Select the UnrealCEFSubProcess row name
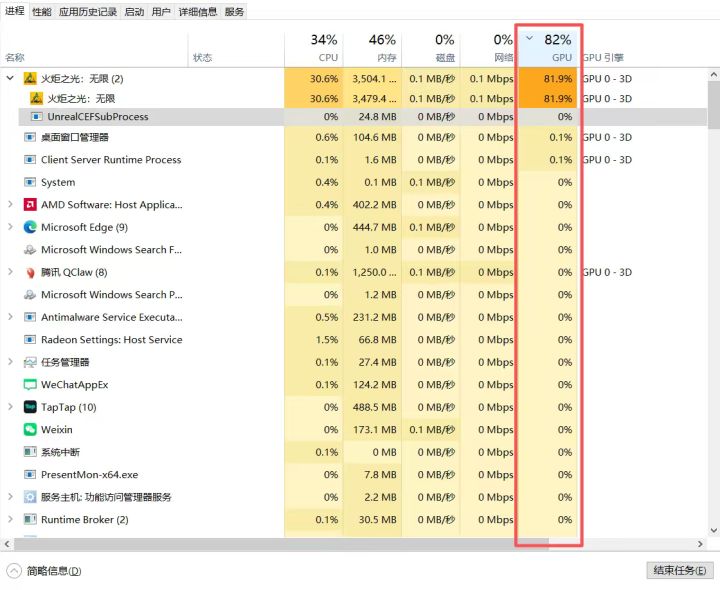Image resolution: width=720 pixels, height=590 pixels. click(x=98, y=117)
